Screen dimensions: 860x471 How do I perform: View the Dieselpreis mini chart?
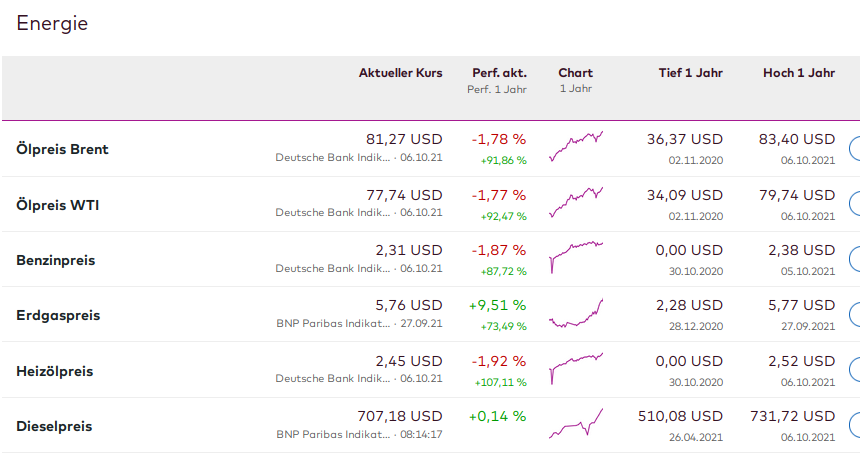576,424
